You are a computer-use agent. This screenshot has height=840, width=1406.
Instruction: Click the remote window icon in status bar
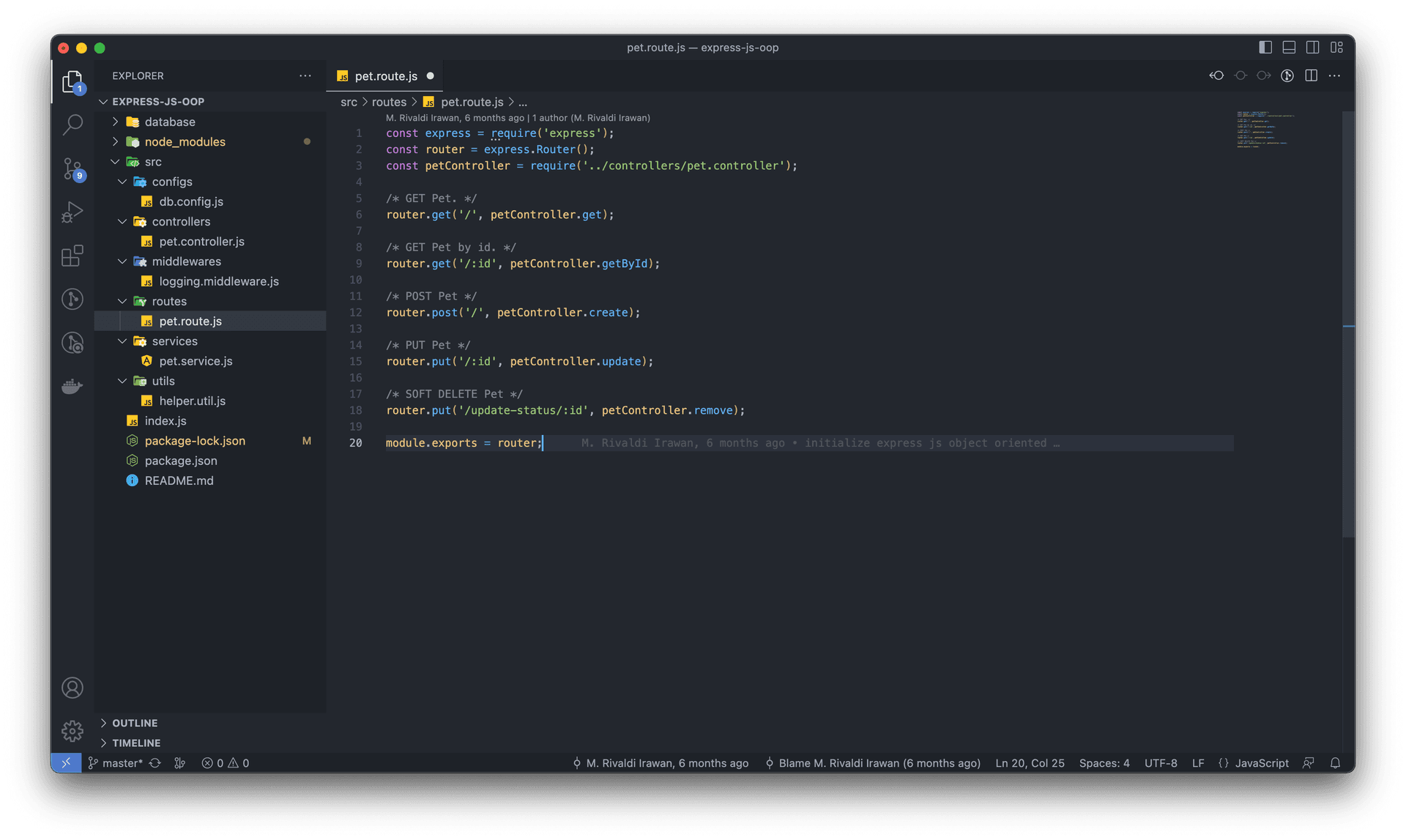pos(66,762)
